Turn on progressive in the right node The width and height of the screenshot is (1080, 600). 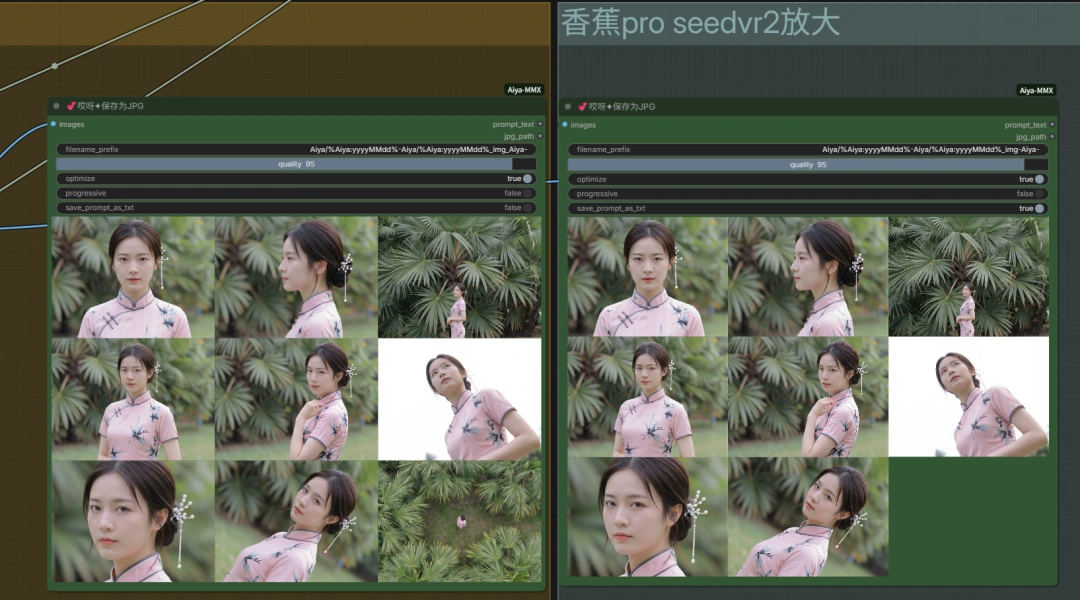tap(1039, 194)
